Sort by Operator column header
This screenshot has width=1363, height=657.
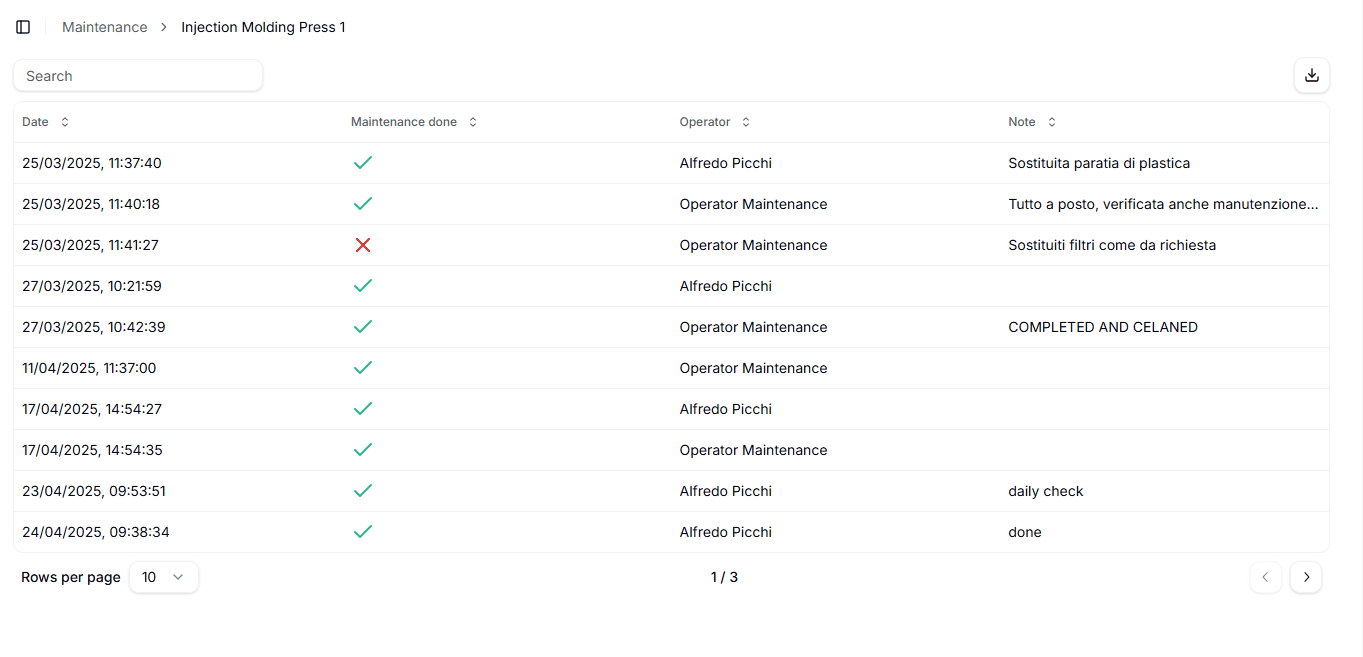pyautogui.click(x=714, y=122)
